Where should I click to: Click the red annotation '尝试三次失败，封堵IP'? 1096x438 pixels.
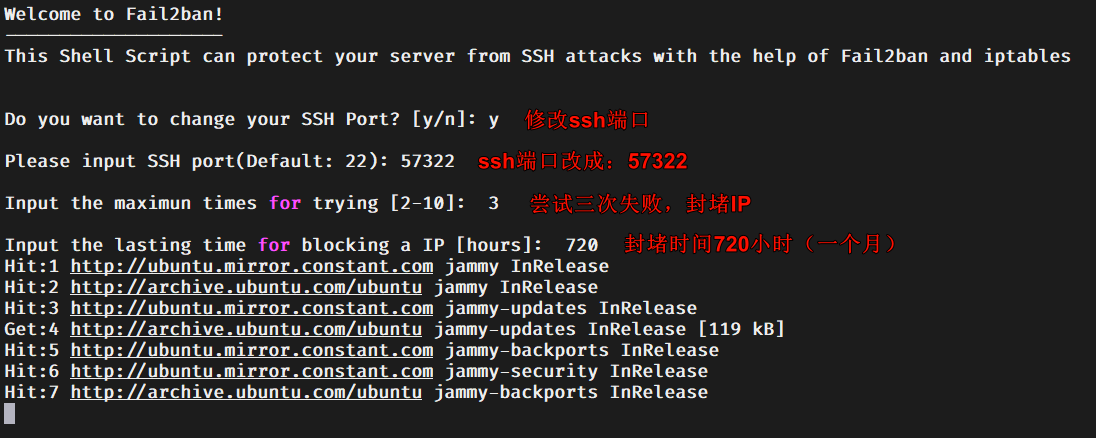(x=640, y=204)
